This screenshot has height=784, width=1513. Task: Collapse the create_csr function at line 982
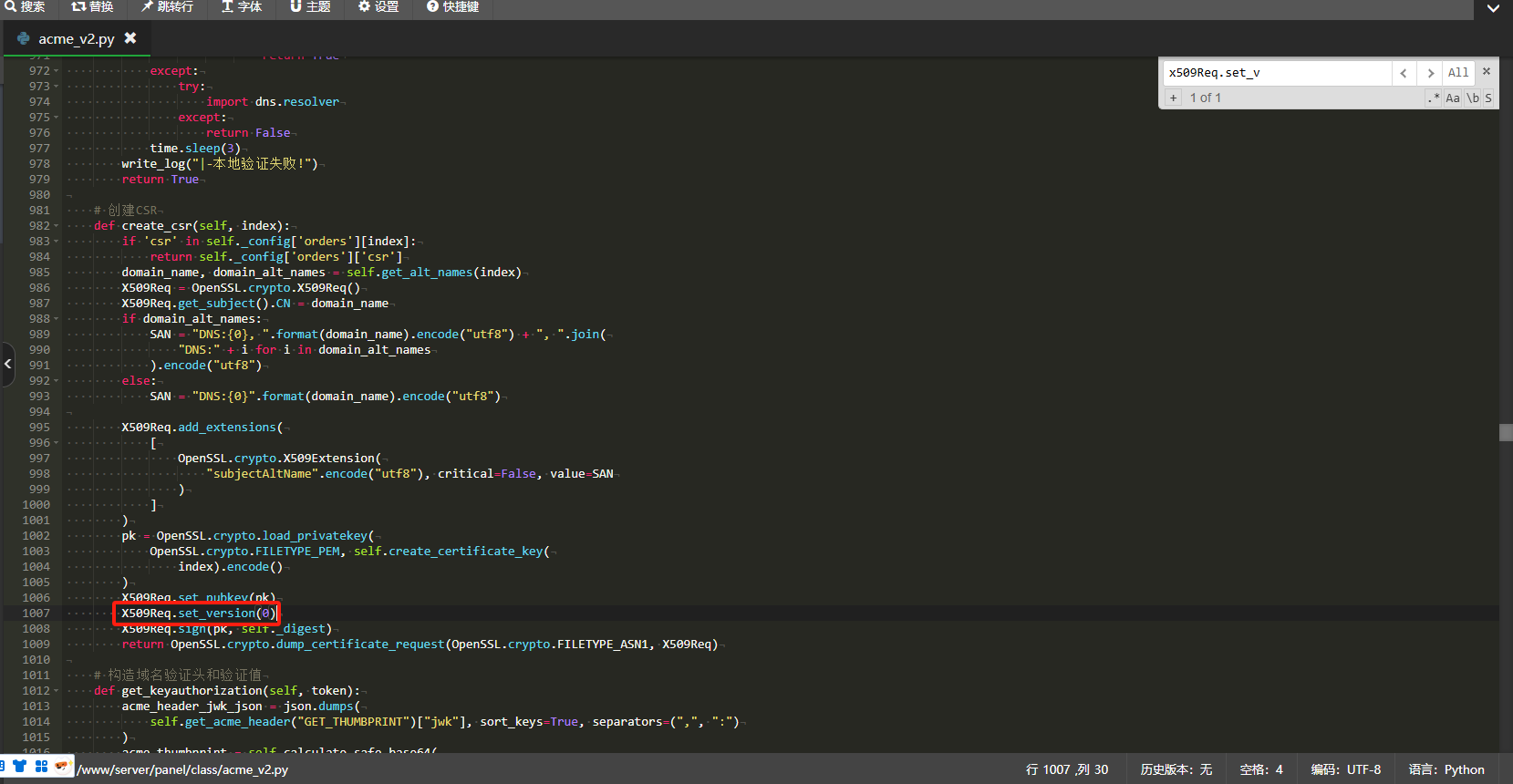click(x=57, y=226)
